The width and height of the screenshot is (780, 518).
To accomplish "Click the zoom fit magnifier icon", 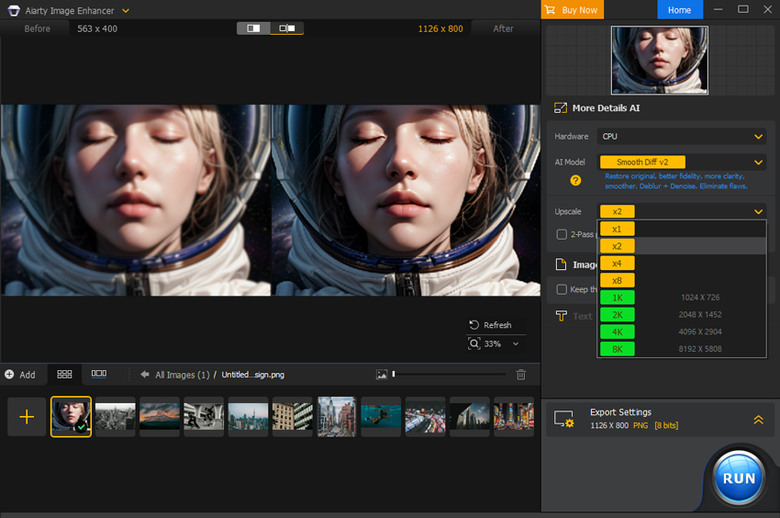I will tap(474, 343).
